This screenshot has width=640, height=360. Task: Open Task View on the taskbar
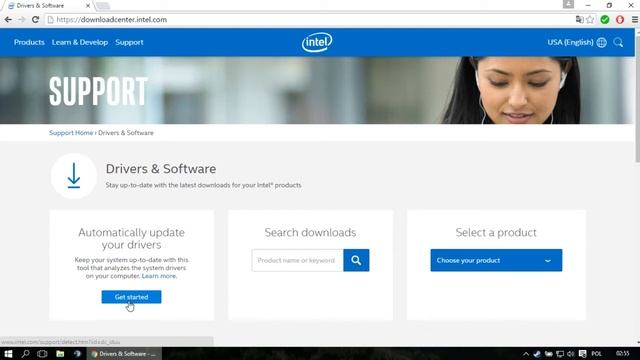[42, 353]
